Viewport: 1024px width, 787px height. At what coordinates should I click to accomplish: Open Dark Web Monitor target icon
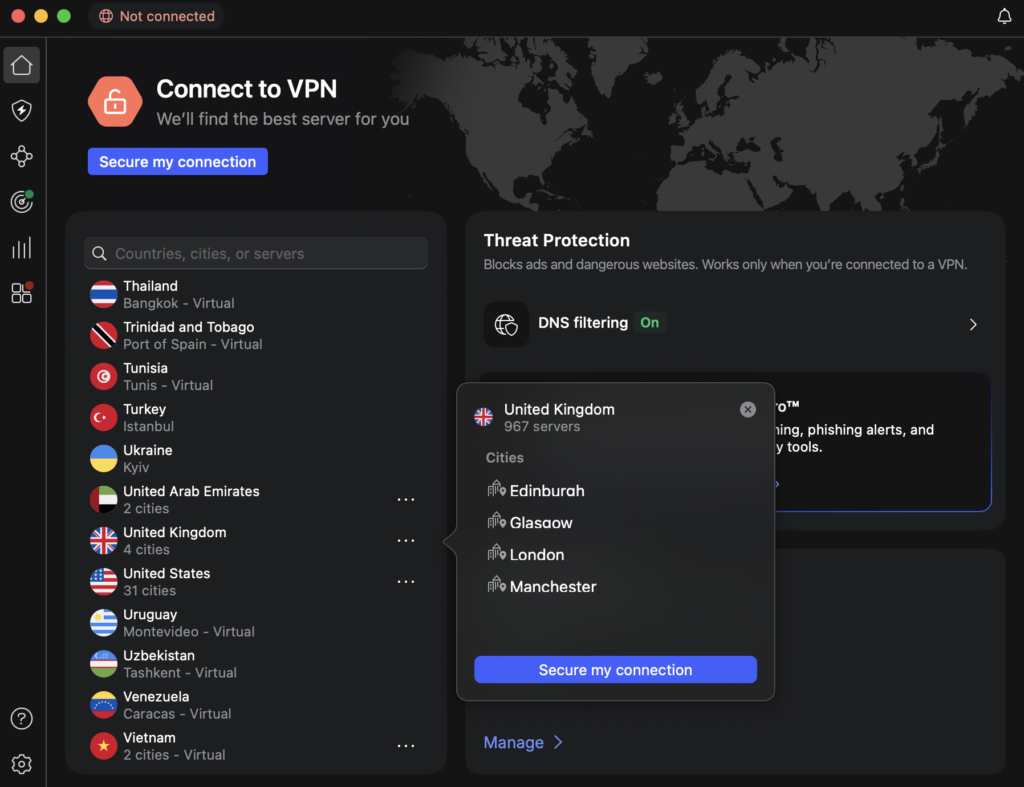coord(22,202)
